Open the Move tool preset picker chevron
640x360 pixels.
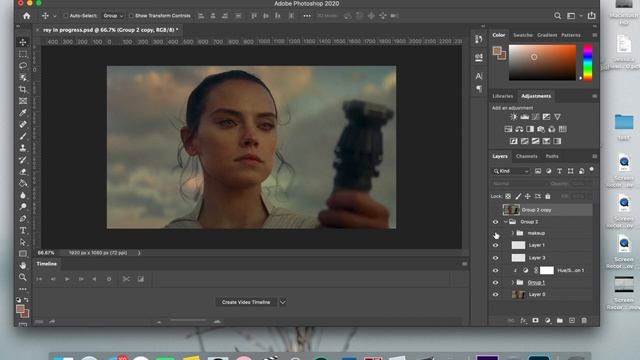pyautogui.click(x=55, y=16)
